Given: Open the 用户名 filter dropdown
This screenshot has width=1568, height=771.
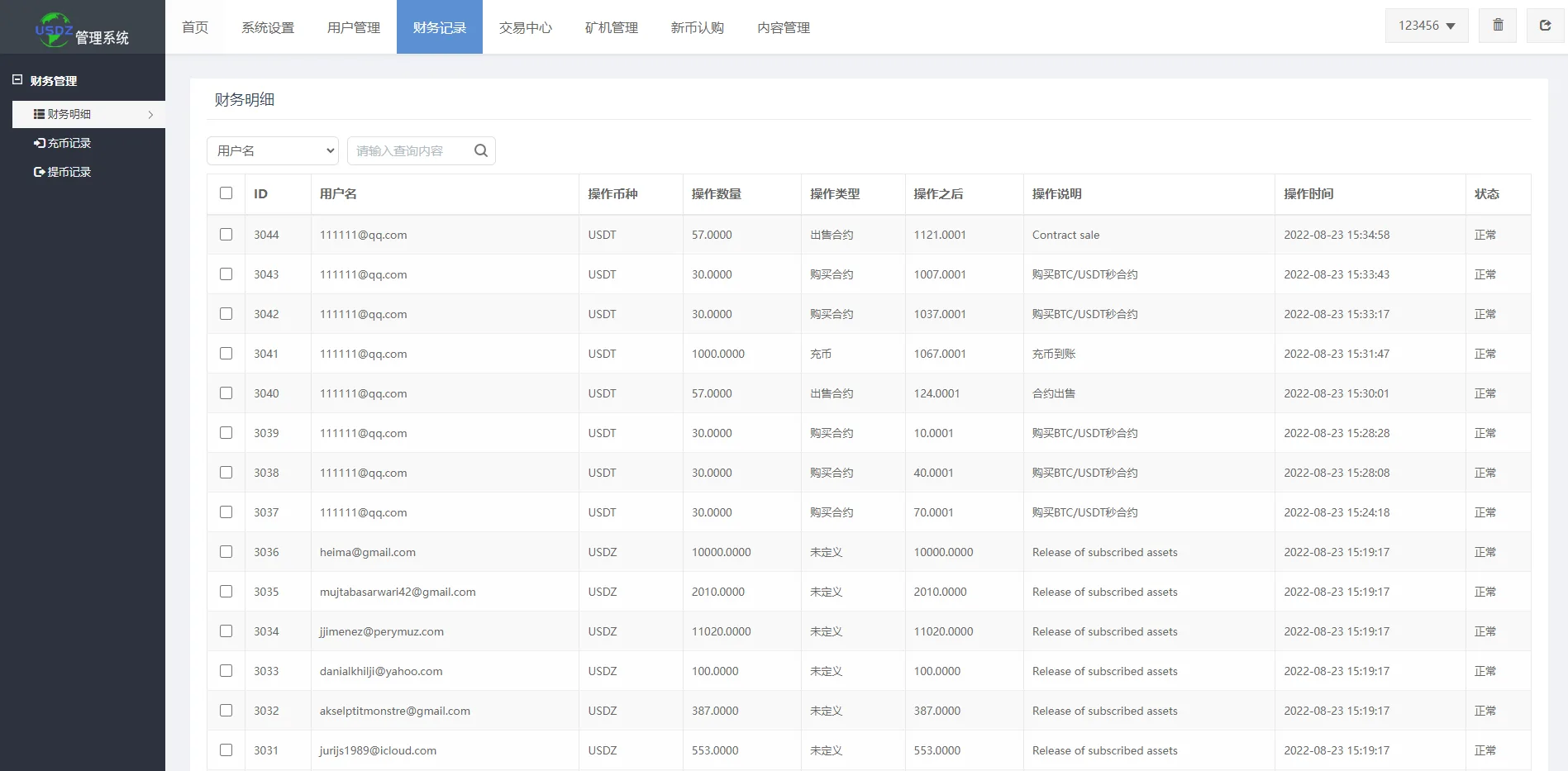Looking at the screenshot, I should [272, 150].
